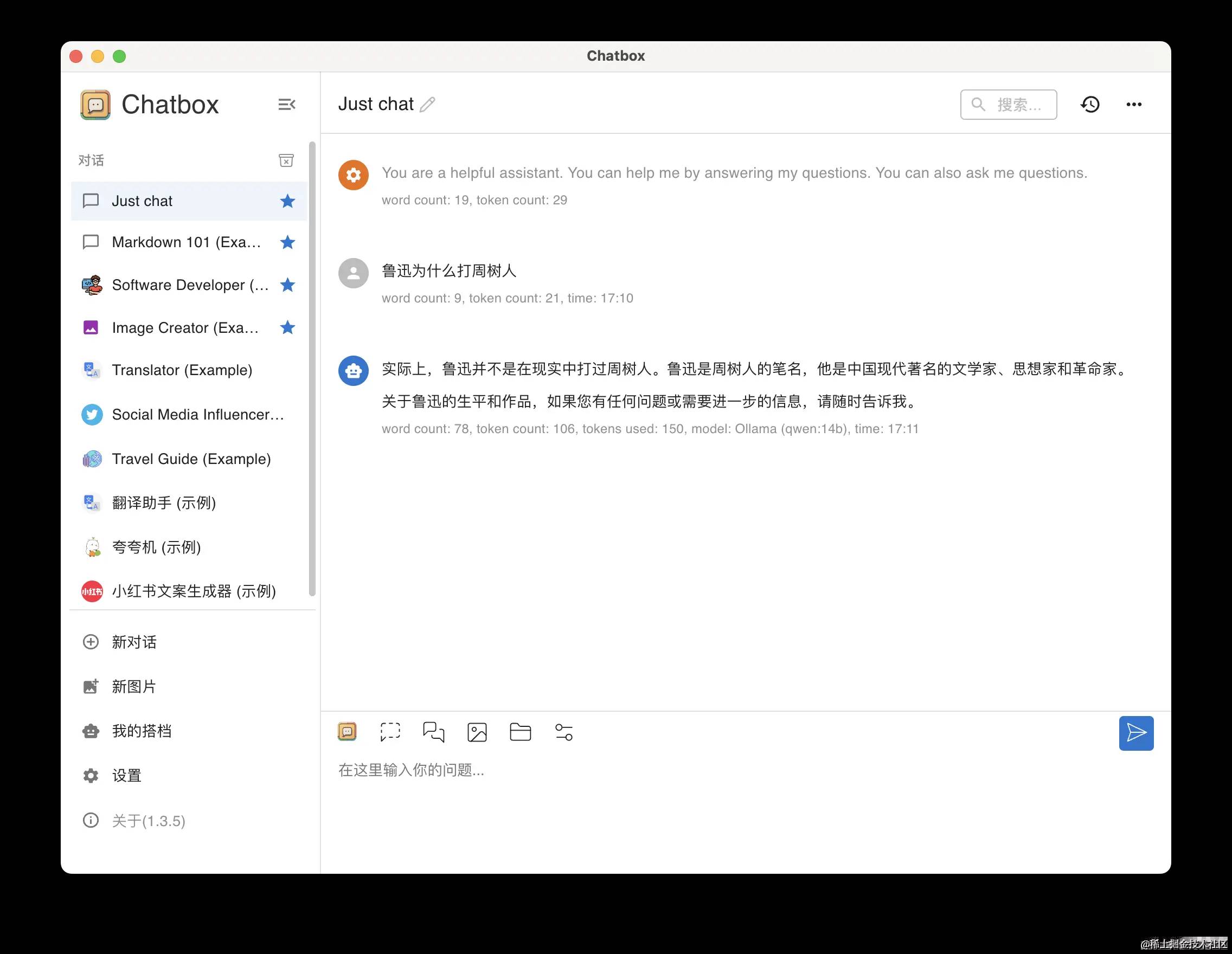Click the assistant reply starting with 实际上
1232x954 pixels.
tap(755, 385)
